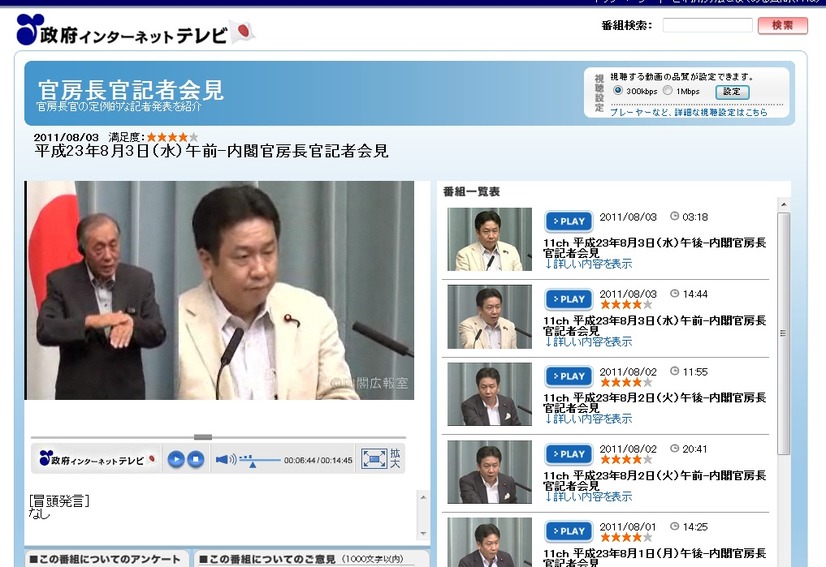Play the 2011/08/01 14:25 program
The height and width of the screenshot is (567, 826).
tap(568, 531)
